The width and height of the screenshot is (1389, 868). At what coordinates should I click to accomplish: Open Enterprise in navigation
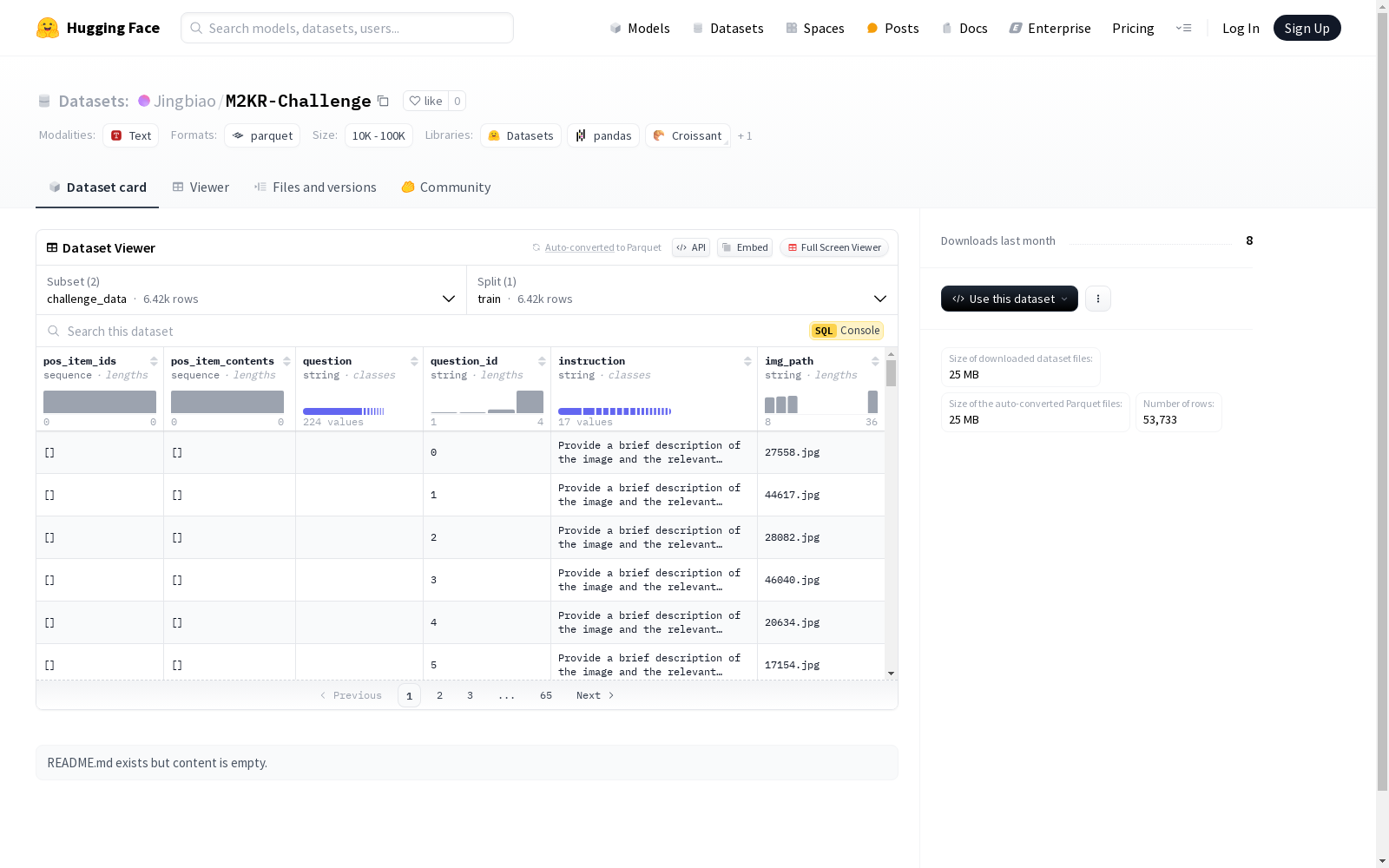(1050, 28)
